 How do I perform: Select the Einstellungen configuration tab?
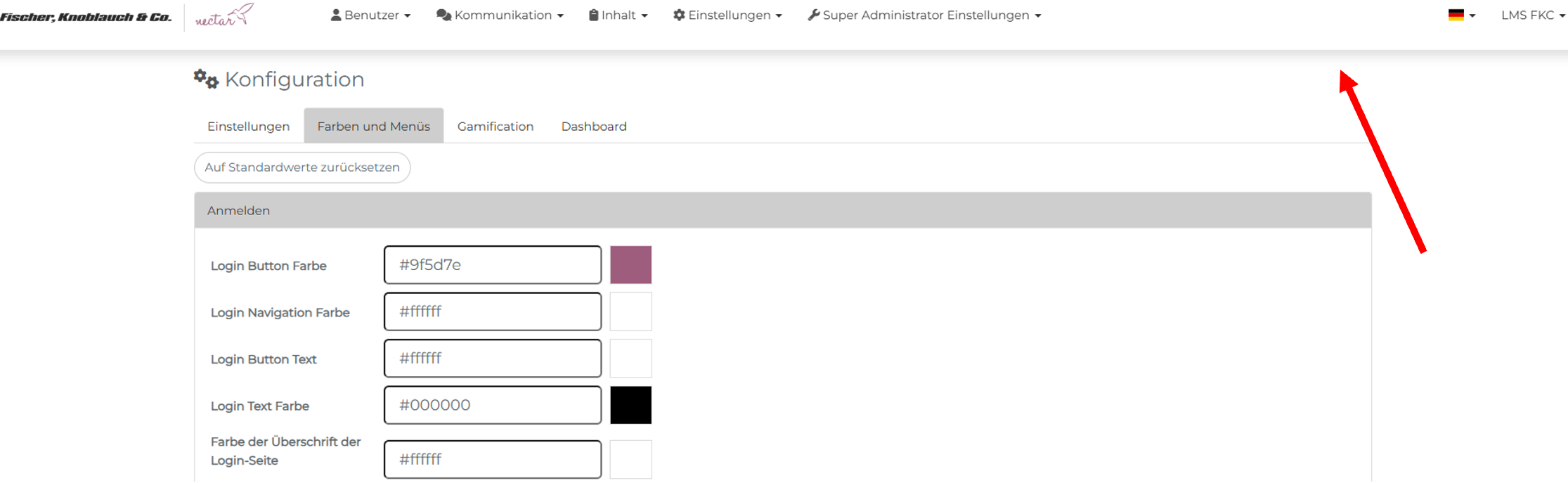(248, 127)
